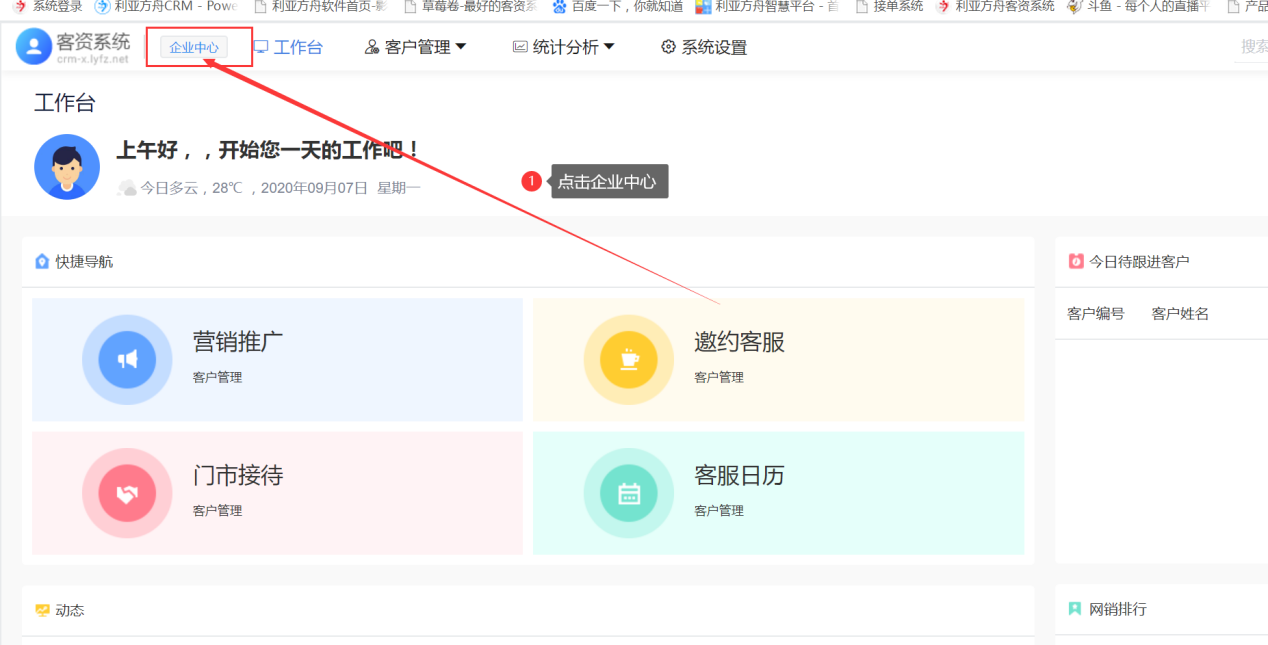Expand the 统计分析 dropdown menu
The height and width of the screenshot is (645, 1268).
(x=564, y=47)
